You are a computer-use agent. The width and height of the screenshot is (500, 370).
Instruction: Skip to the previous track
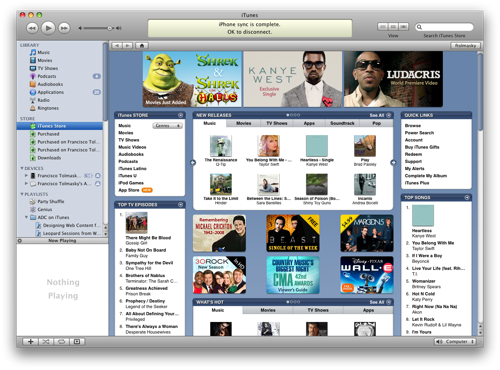(32, 28)
